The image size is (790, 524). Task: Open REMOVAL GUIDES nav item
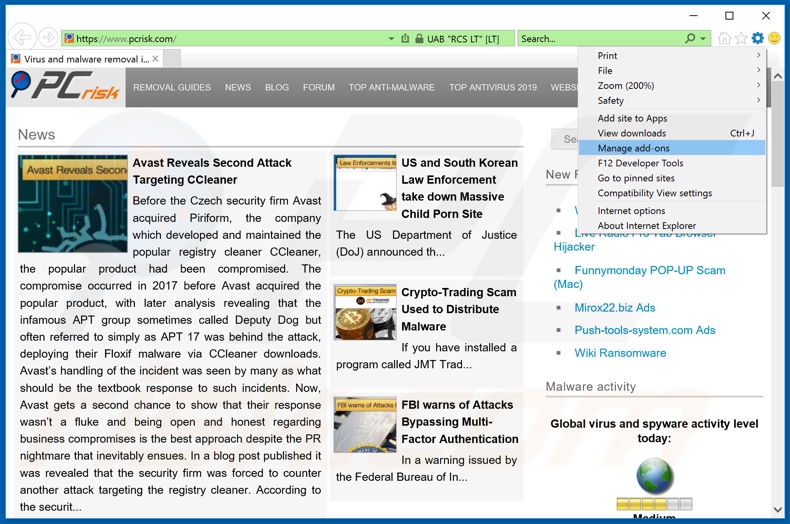click(172, 87)
